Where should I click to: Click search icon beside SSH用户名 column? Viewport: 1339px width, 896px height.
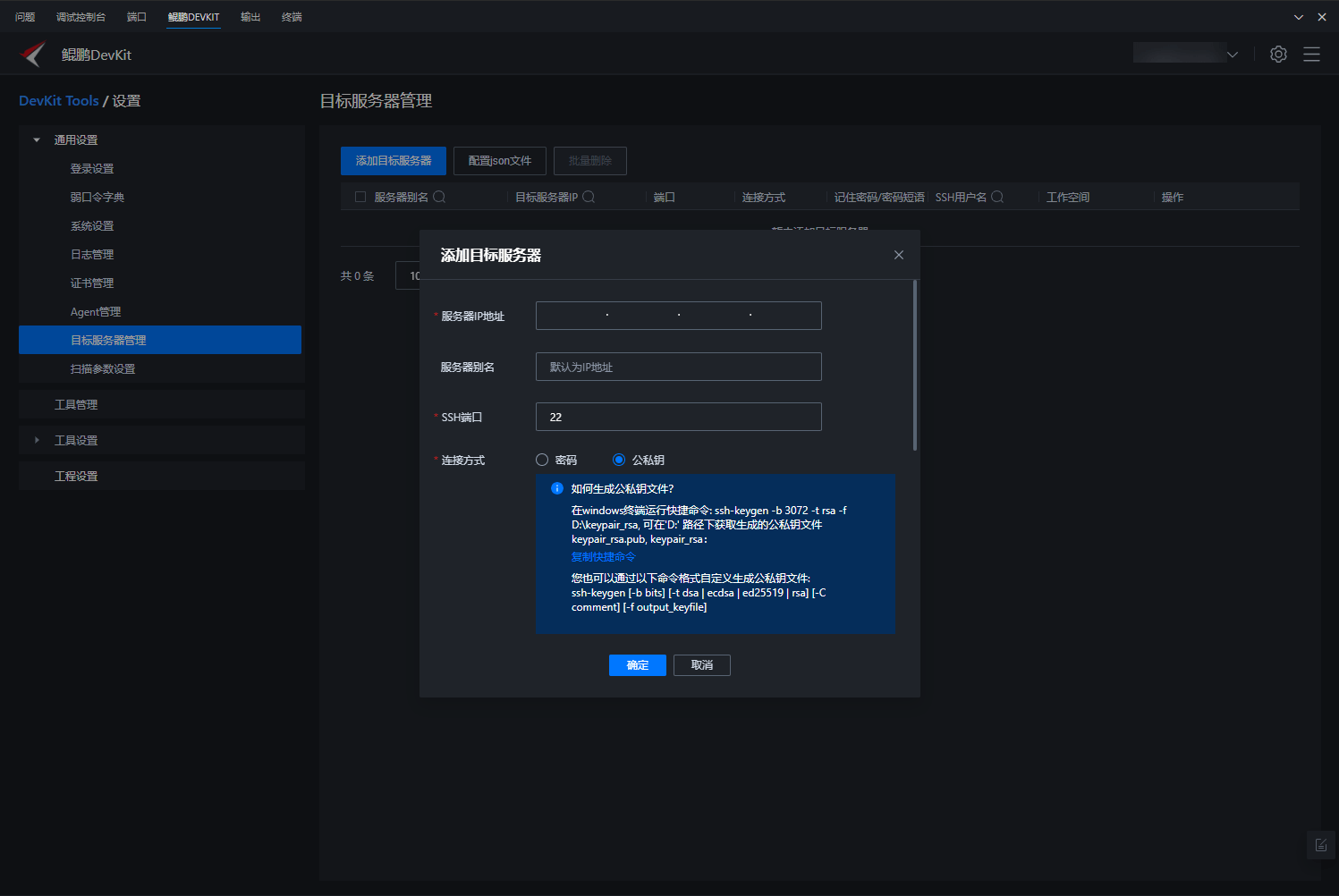(x=997, y=197)
